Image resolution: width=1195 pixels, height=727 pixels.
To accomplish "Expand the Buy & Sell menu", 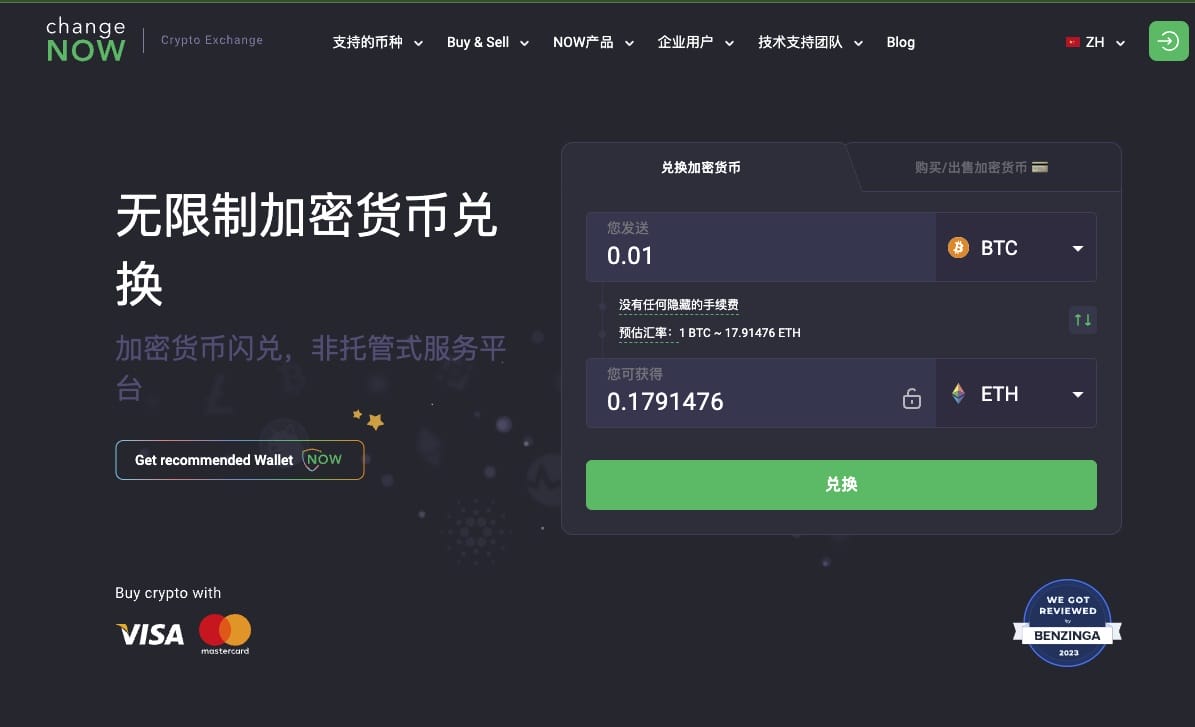I will (488, 43).
